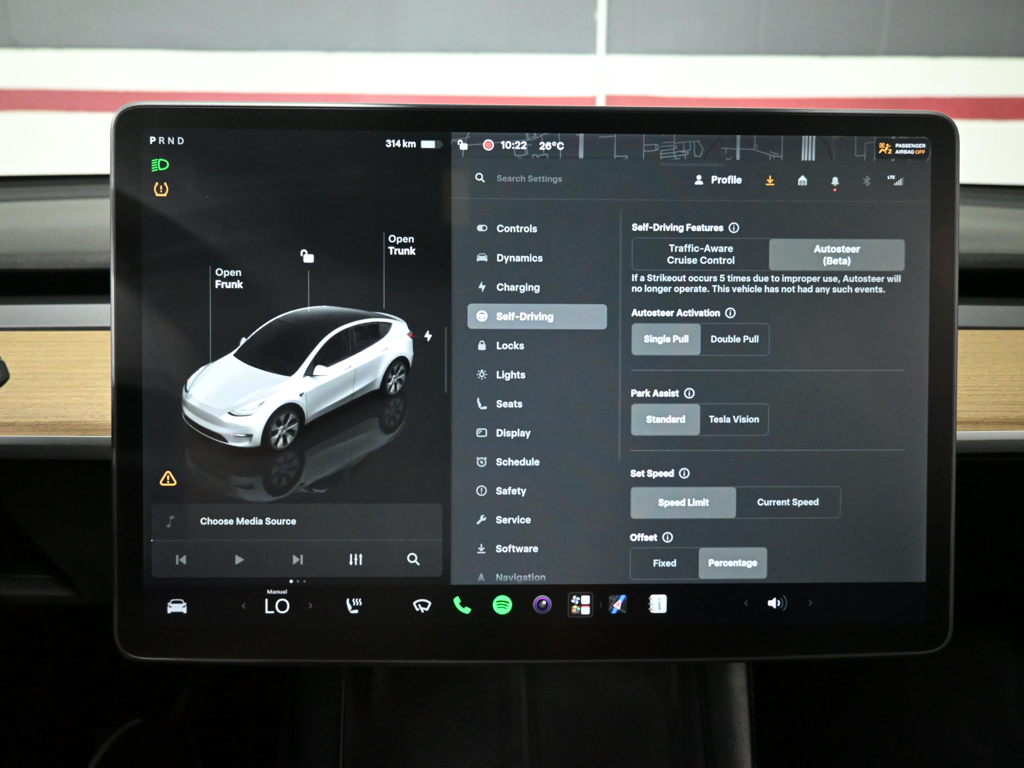The height and width of the screenshot is (768, 1024).
Task: Tap Open Frunk
Action: [229, 278]
